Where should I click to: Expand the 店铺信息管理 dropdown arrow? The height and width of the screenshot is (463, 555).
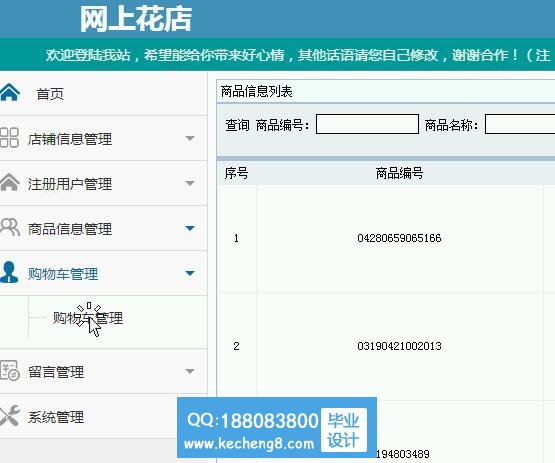point(190,138)
